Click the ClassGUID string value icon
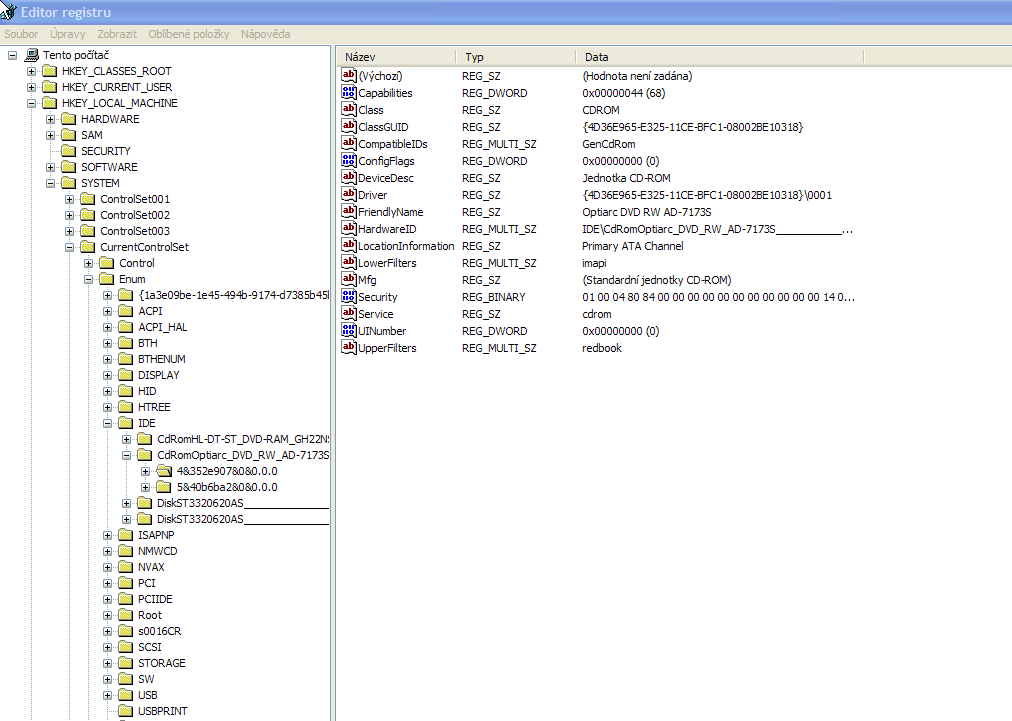Viewport: 1012px width, 721px height. tap(349, 127)
